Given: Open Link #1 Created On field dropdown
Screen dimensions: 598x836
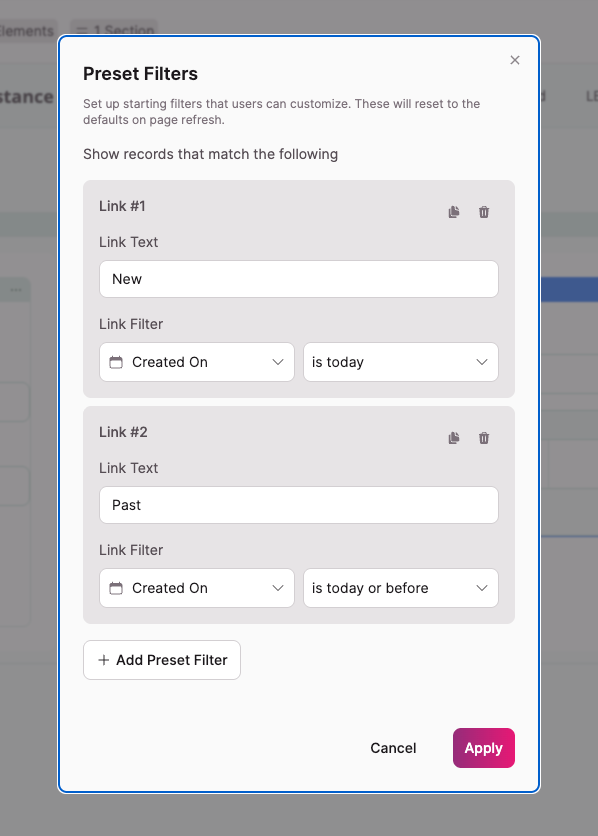Looking at the screenshot, I should pos(197,362).
